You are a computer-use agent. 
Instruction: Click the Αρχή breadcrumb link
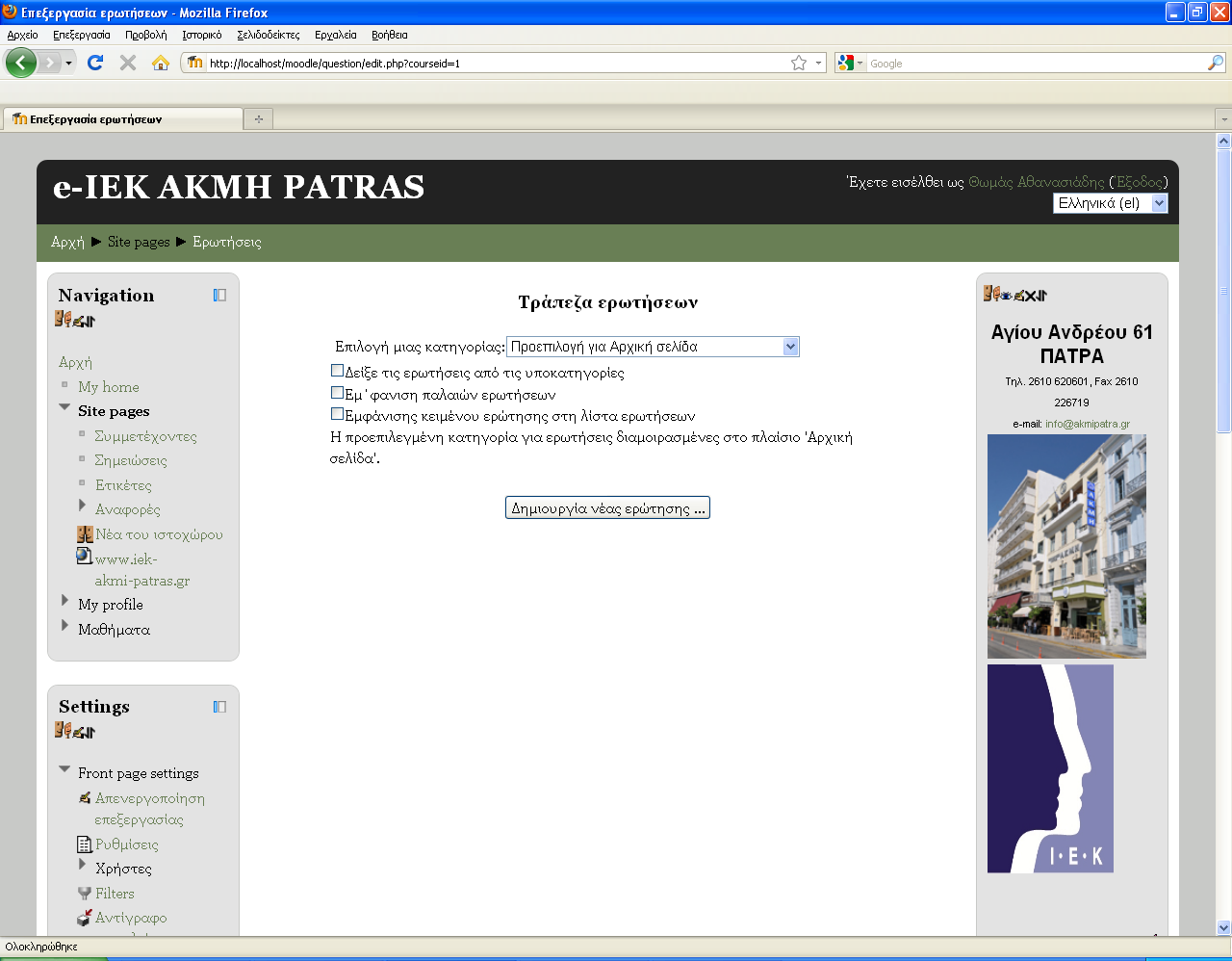67,242
